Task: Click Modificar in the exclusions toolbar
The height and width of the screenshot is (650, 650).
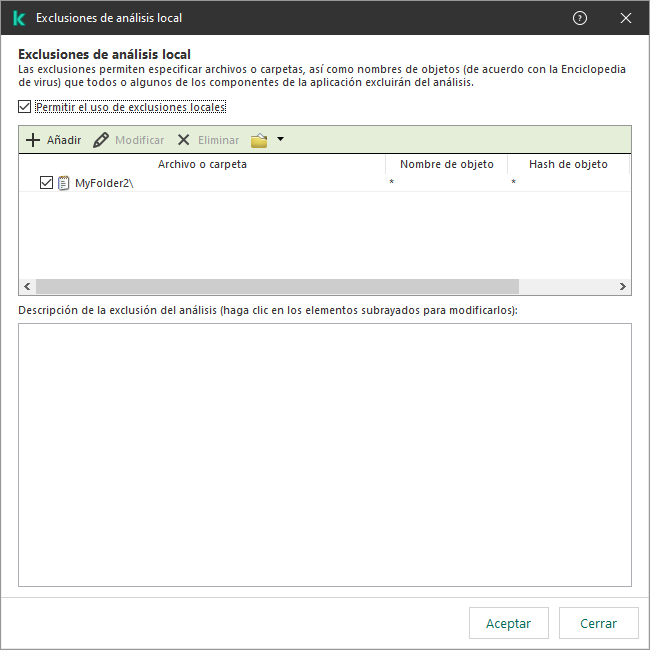Action: coord(129,140)
